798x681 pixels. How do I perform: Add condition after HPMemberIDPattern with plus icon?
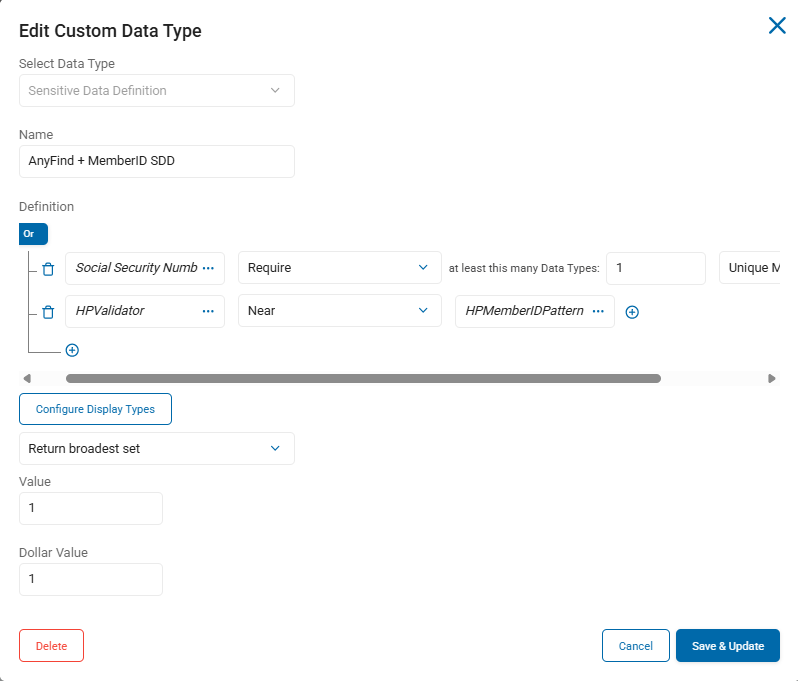click(632, 312)
